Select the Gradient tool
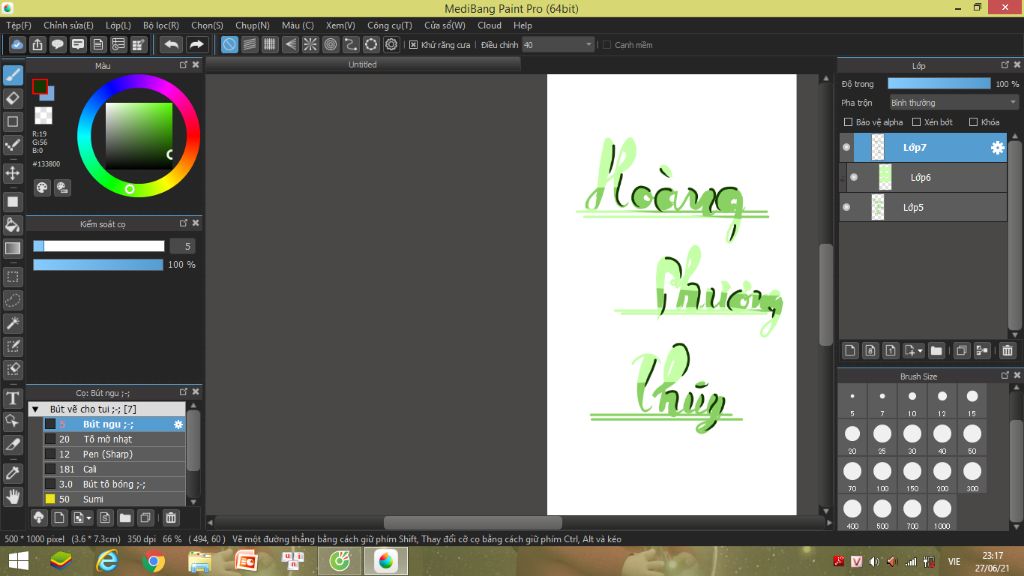Viewport: 1024px width, 576px height. (x=13, y=248)
